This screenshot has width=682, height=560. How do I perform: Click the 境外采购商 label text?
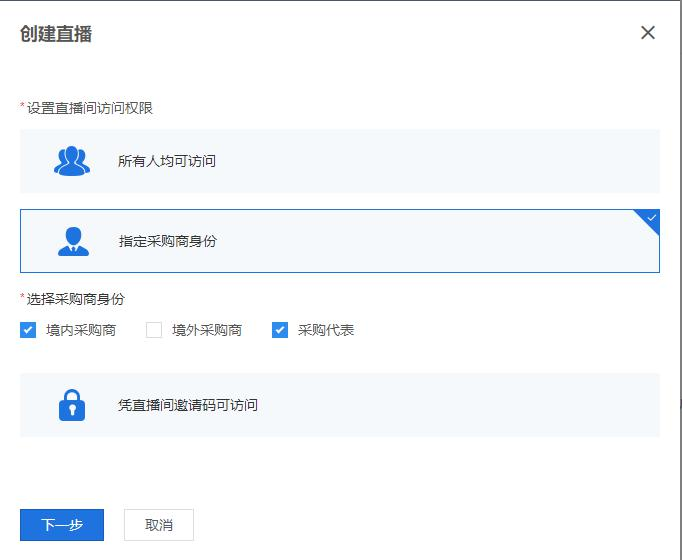[x=206, y=330]
